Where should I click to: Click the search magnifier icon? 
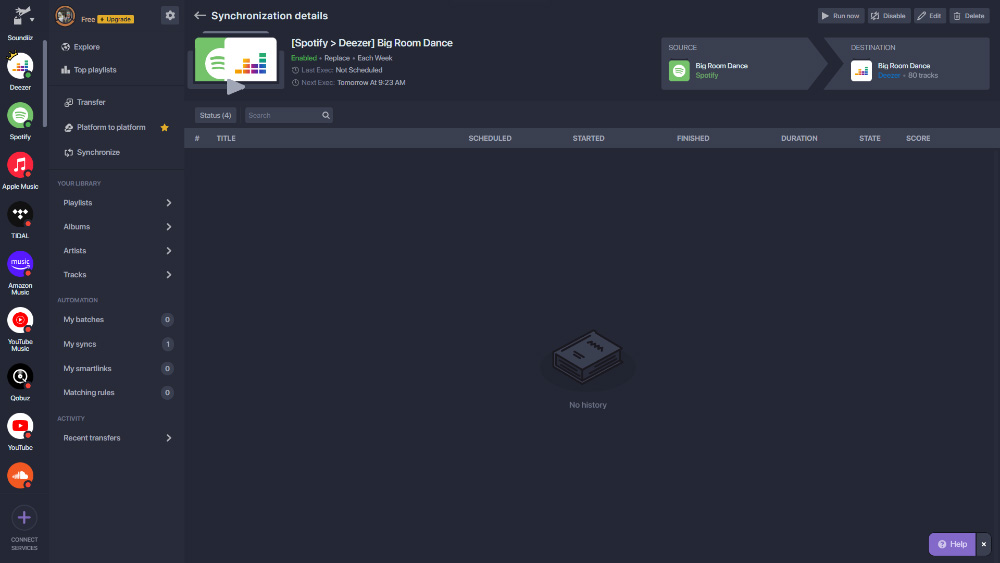326,115
